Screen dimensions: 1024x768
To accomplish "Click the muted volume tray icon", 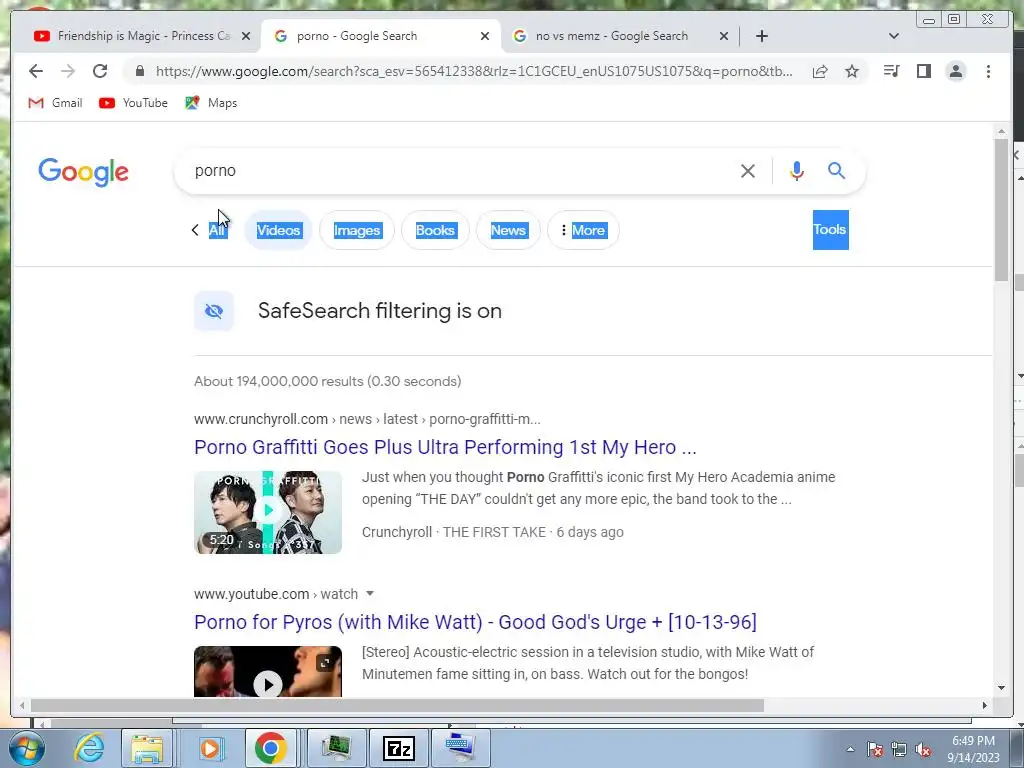I will click(x=923, y=749).
